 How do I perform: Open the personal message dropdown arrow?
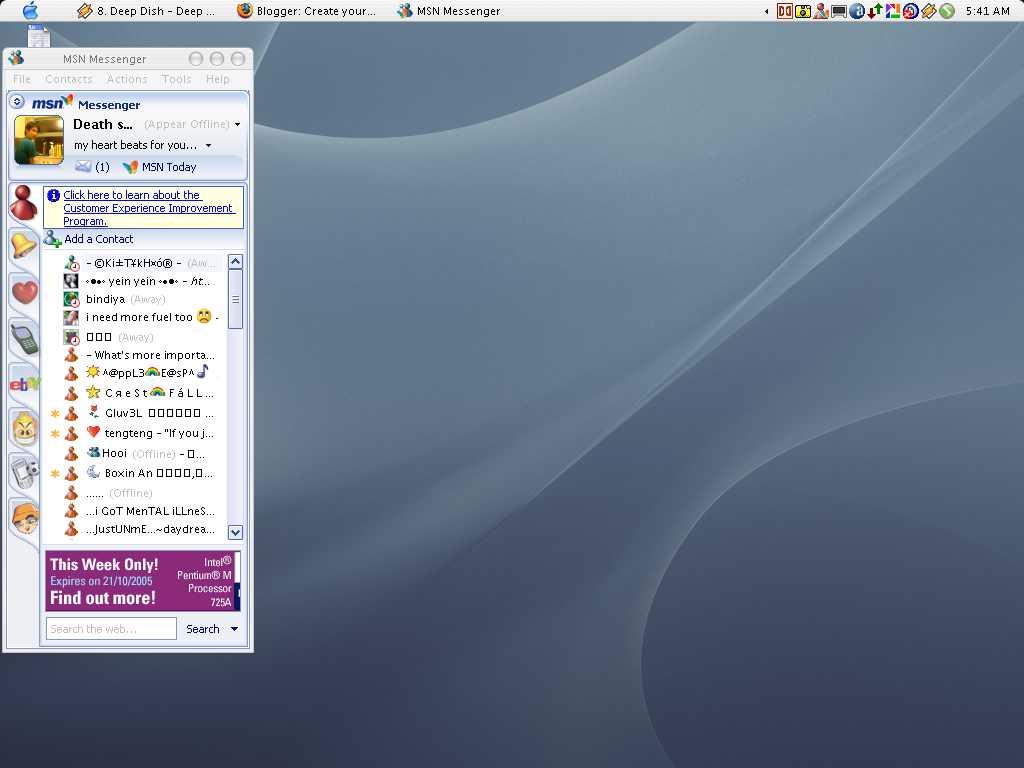pyautogui.click(x=208, y=145)
